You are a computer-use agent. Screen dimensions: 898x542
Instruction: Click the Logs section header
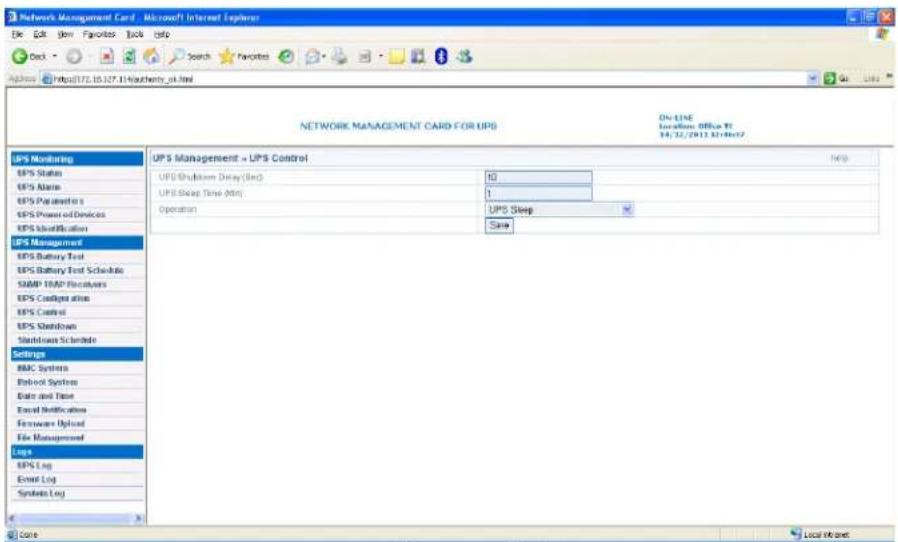[77, 451]
